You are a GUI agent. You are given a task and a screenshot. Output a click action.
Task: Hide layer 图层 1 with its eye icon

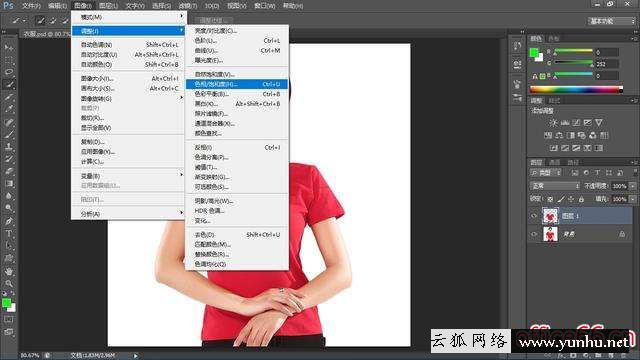click(x=534, y=216)
